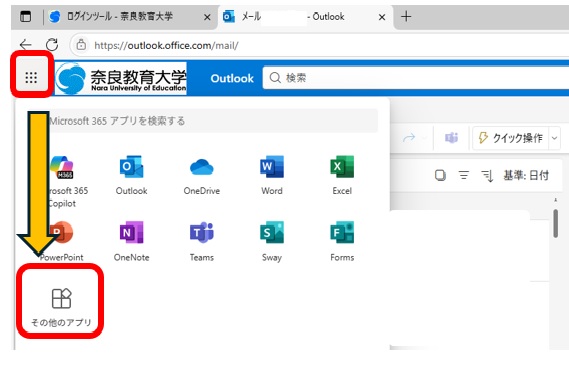Screen dimensions: 569x371
Task: Open OneDrive app
Action: pyautogui.click(x=202, y=176)
